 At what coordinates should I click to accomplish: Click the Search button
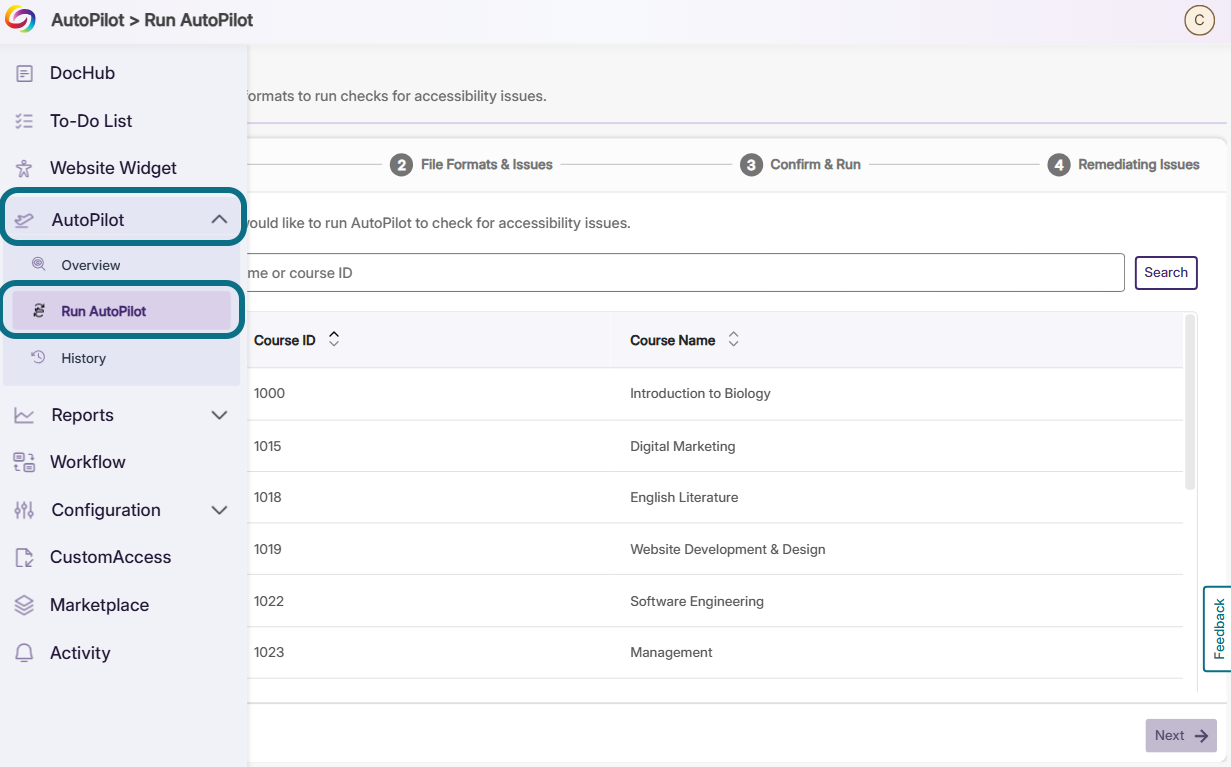[x=1166, y=273]
